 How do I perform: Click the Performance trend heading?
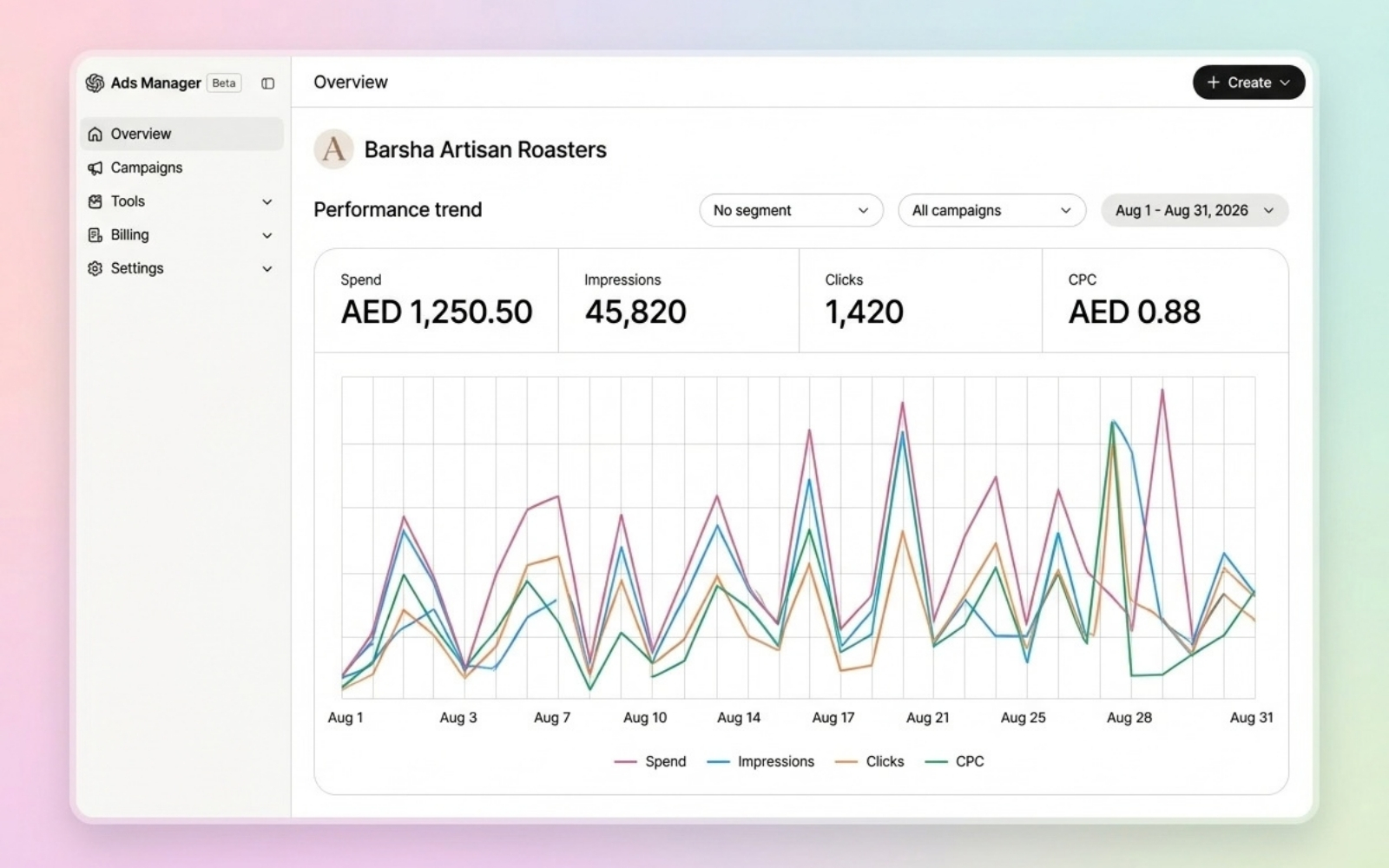tap(398, 210)
